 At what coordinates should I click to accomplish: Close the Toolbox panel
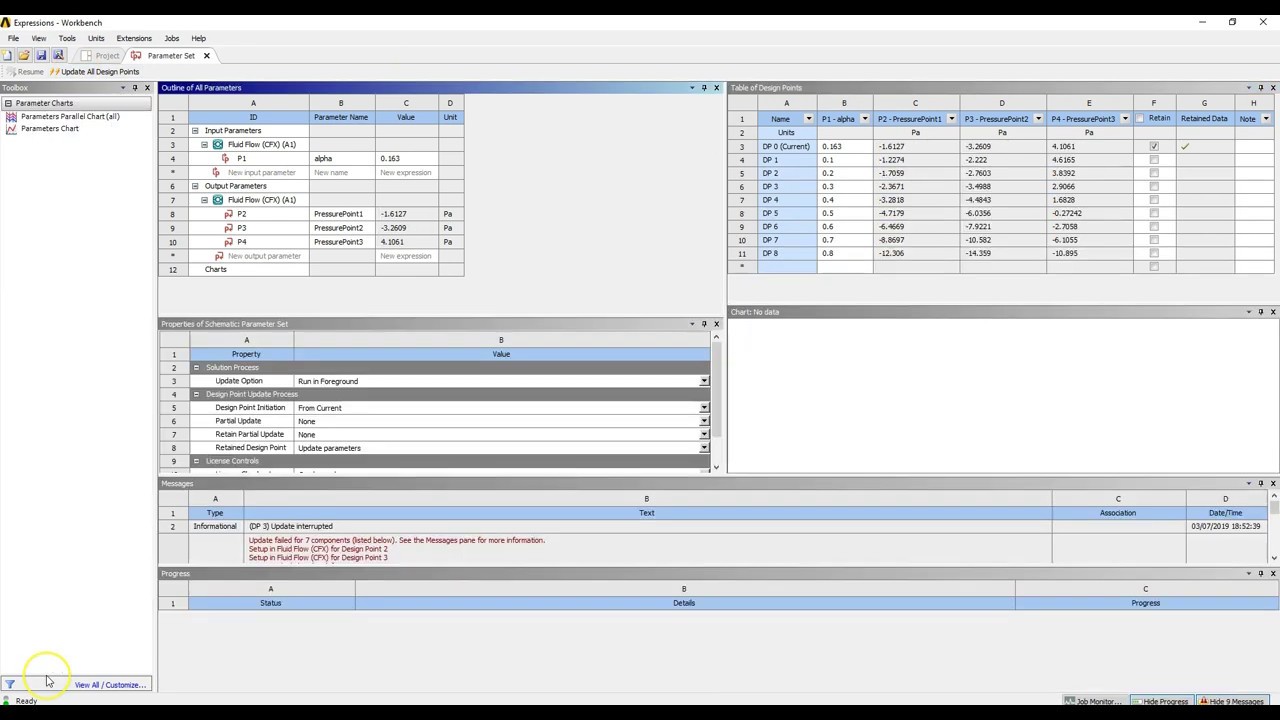pos(147,88)
